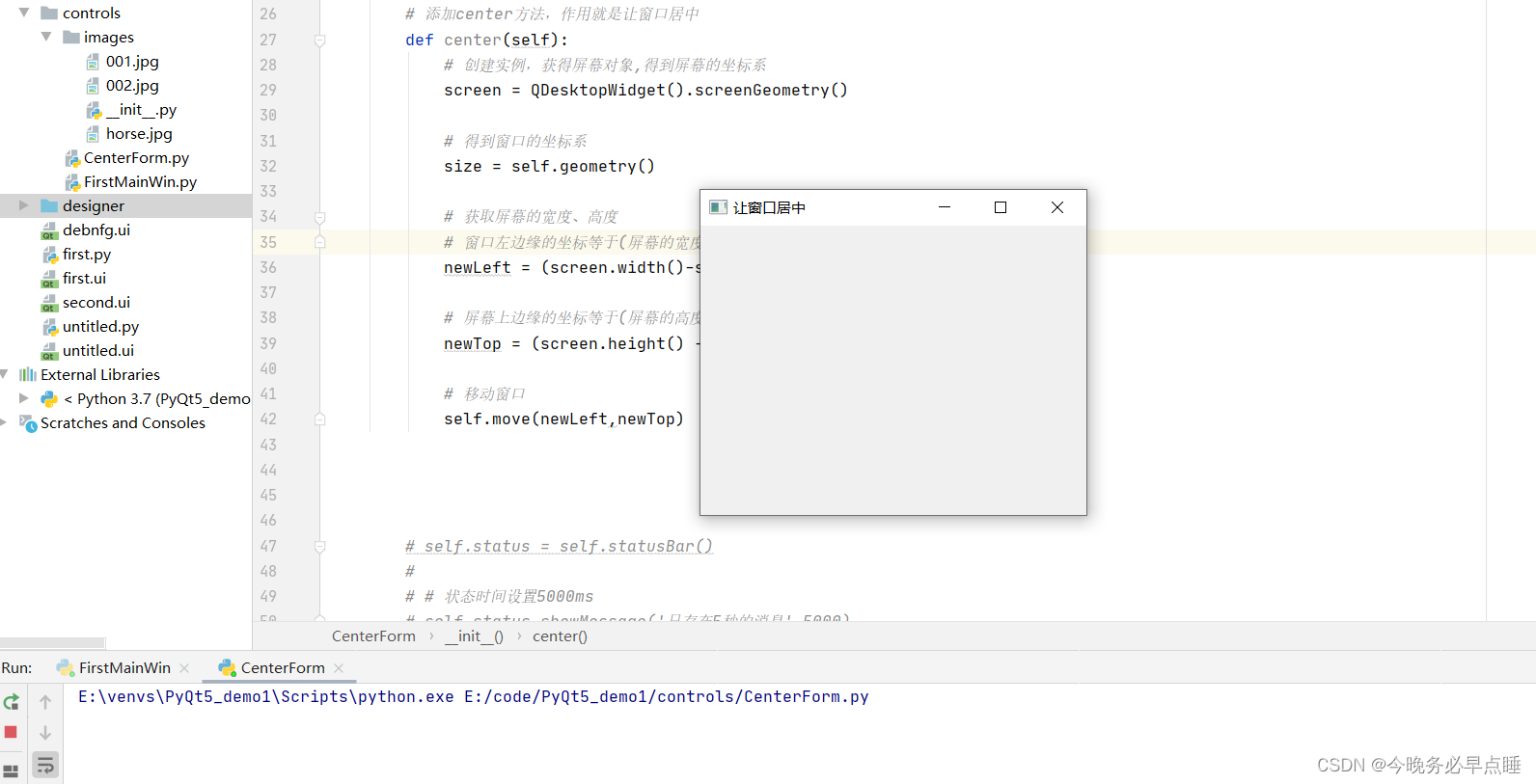Click line number 42 in the gutter
The image size is (1536, 784).
268,419
